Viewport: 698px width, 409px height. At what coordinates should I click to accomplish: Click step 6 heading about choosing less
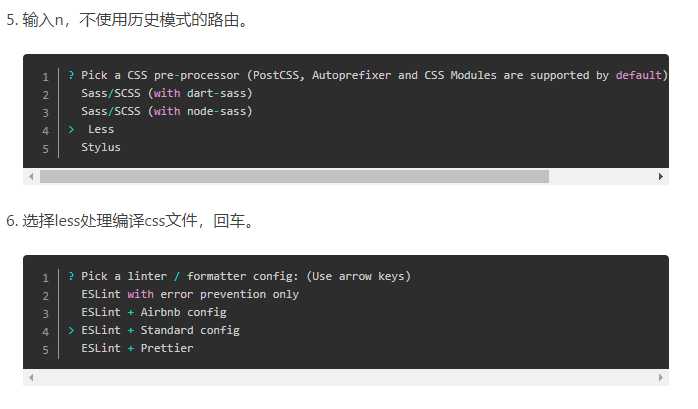point(130,221)
